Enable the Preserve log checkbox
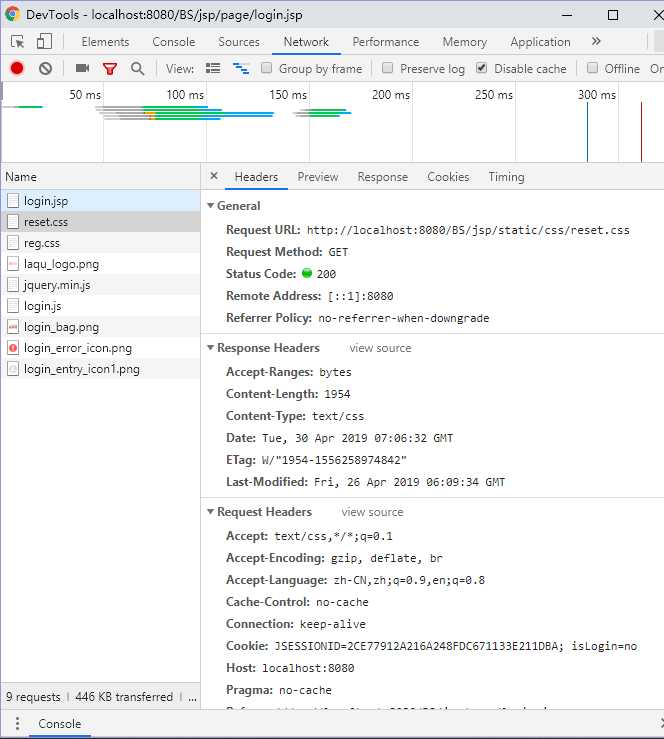 coord(387,68)
